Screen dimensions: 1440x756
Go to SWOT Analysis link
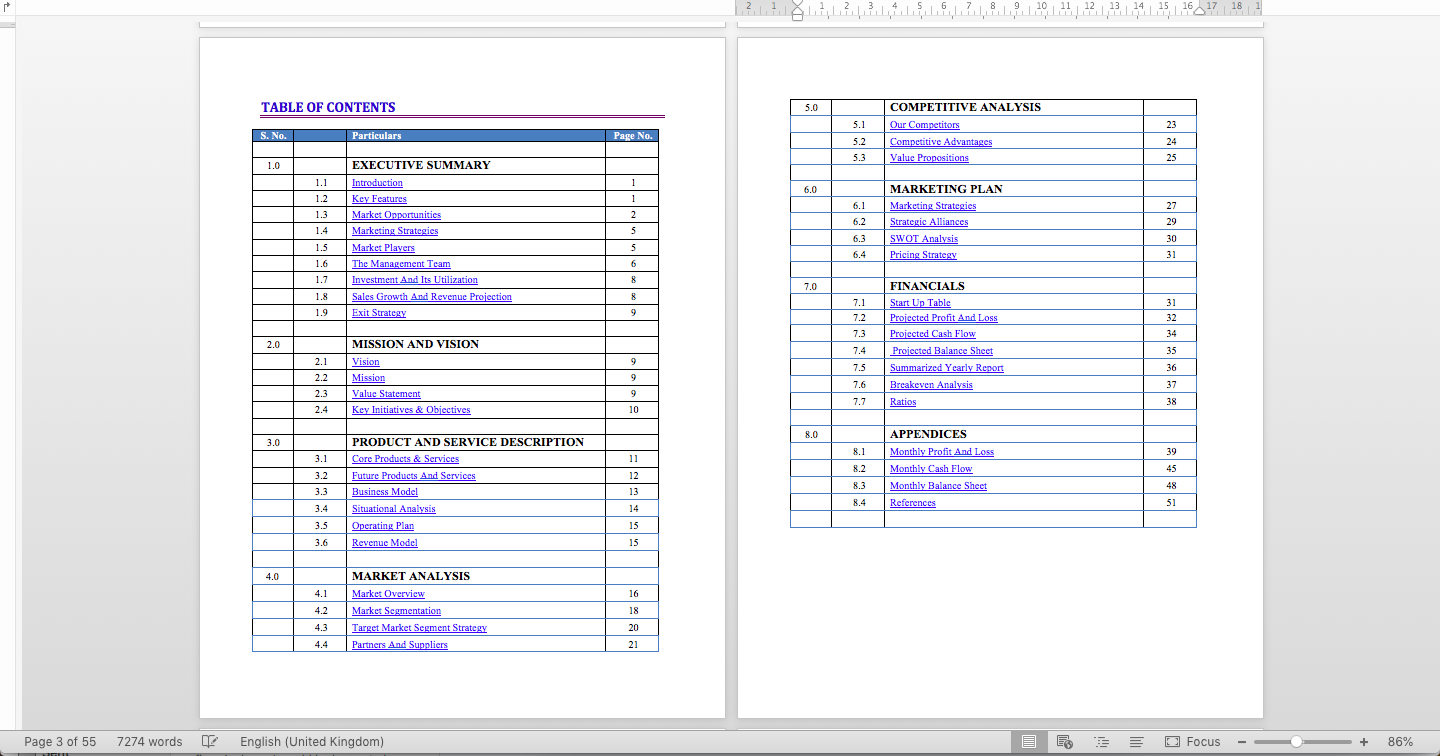924,239
